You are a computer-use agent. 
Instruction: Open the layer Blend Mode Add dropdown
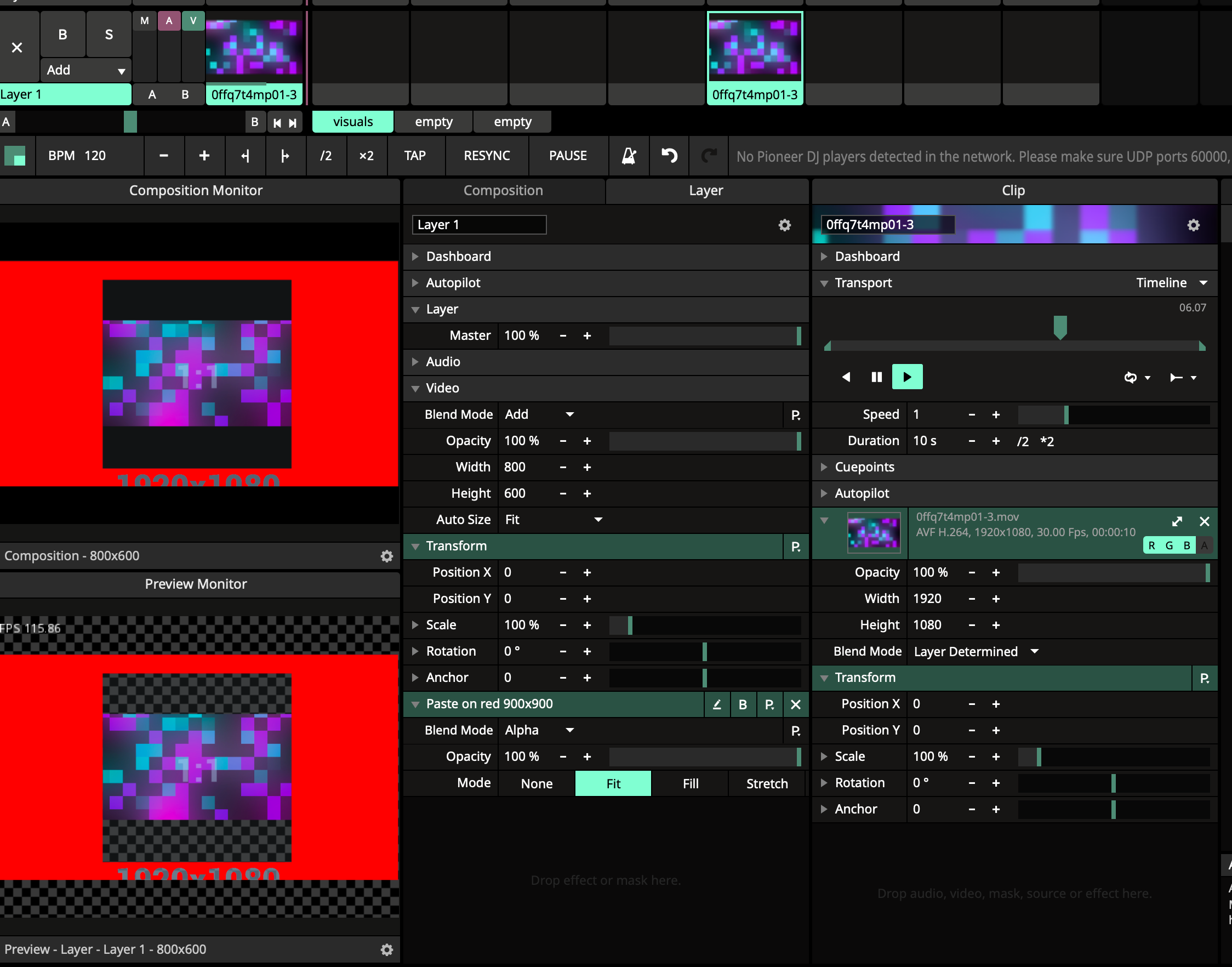539,414
